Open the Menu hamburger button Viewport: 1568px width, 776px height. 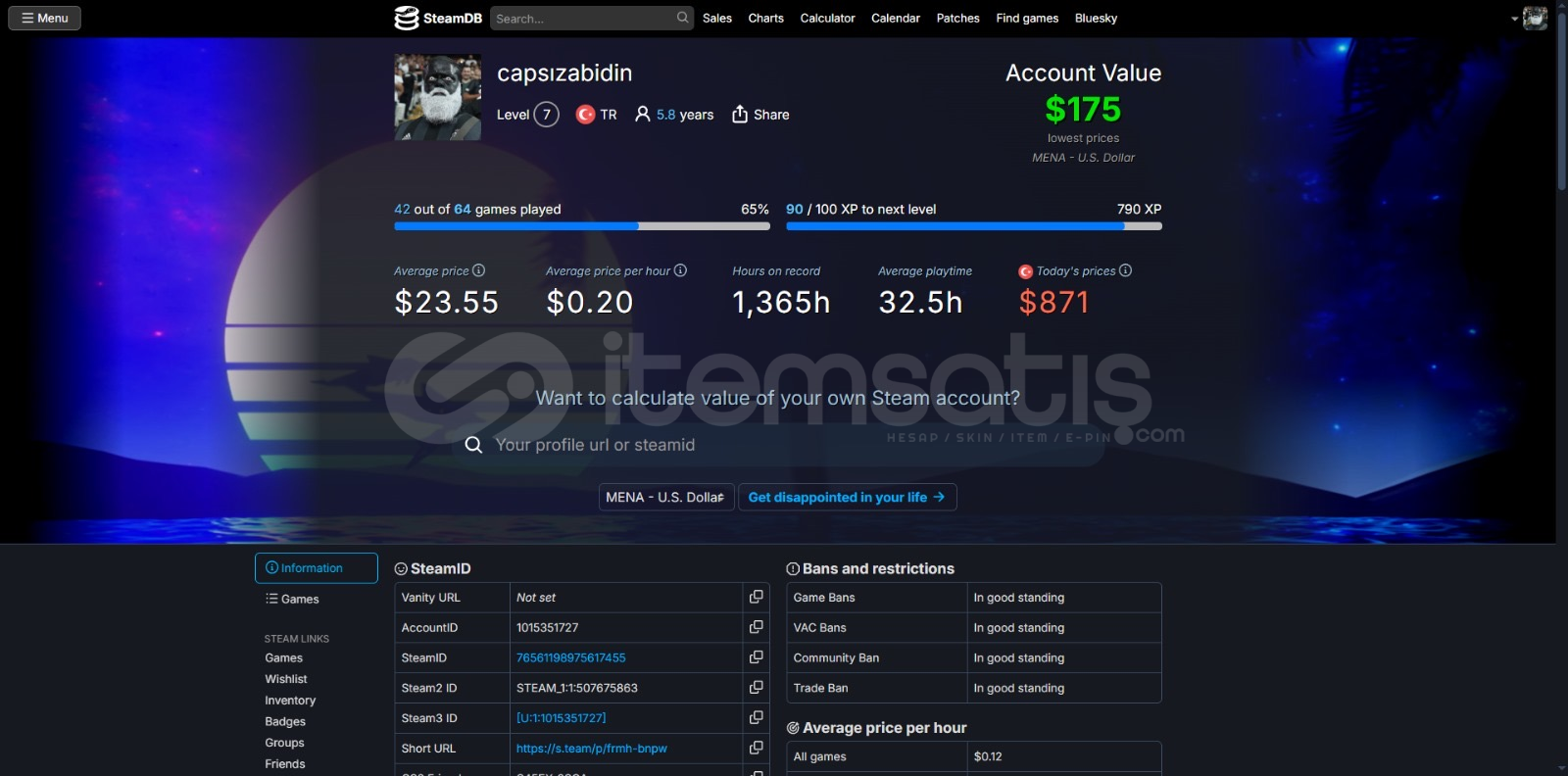tap(45, 18)
